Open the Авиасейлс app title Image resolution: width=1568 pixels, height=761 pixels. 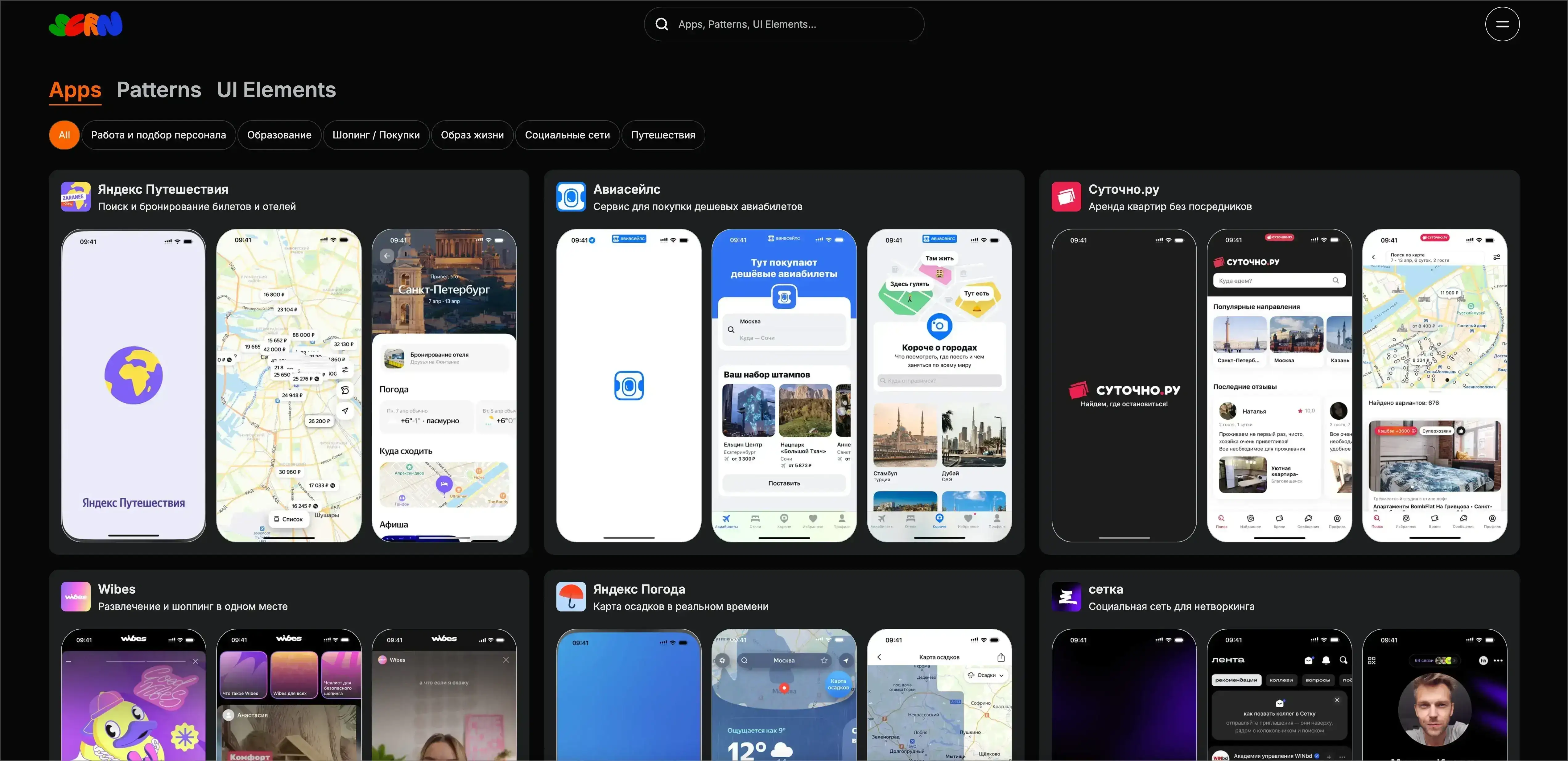tap(627, 189)
